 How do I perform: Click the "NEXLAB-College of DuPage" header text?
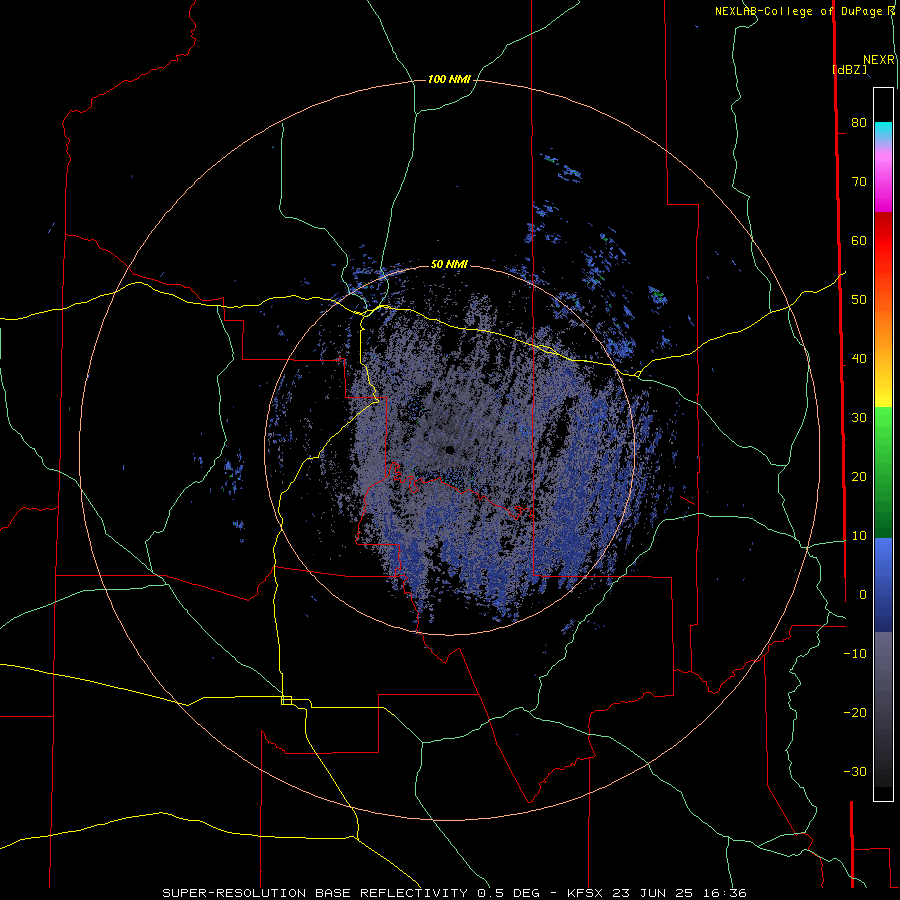click(800, 11)
